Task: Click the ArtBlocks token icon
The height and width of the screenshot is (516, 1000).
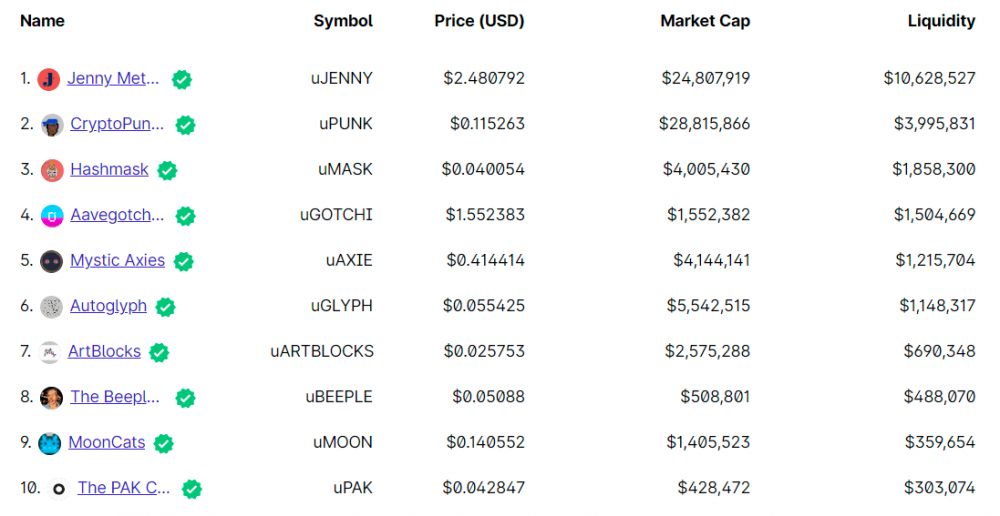Action: tap(50, 352)
